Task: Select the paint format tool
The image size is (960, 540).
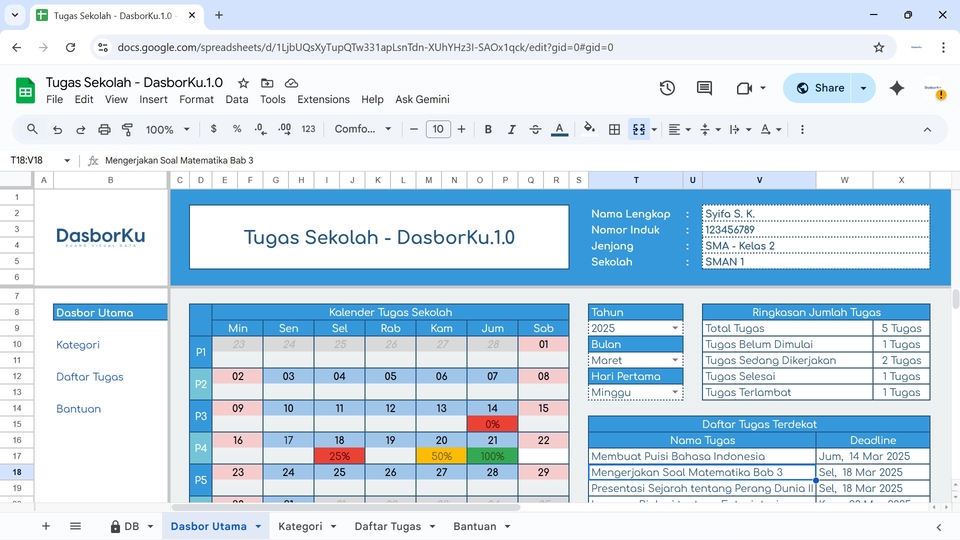Action: coord(127,129)
